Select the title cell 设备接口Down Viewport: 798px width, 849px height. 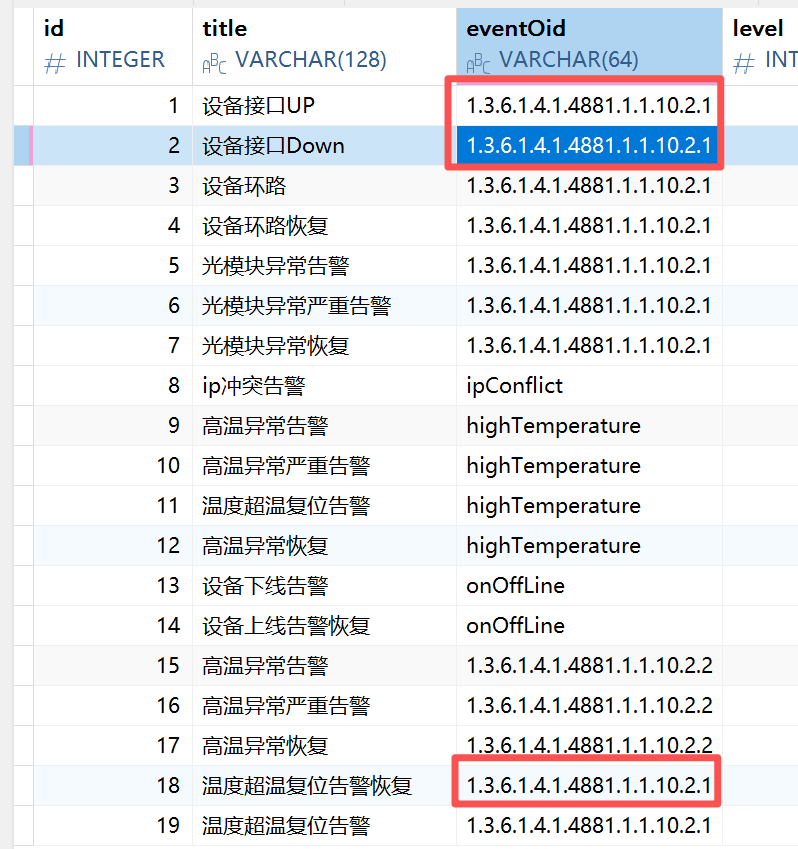[x=272, y=146]
